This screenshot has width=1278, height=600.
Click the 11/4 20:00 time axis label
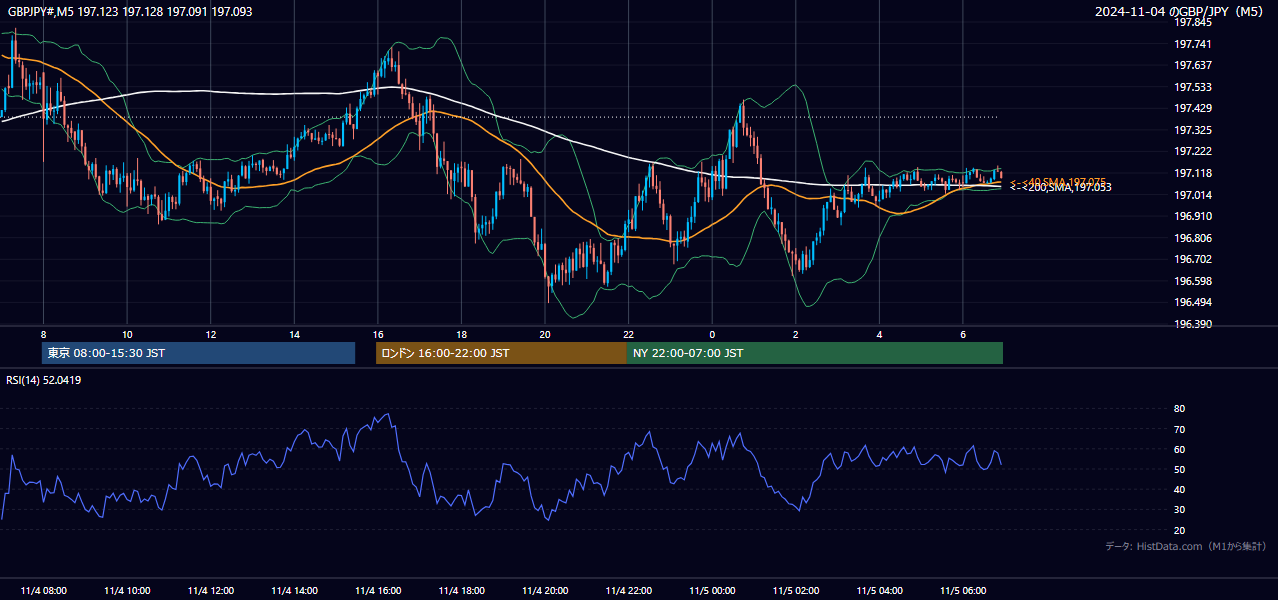545,590
